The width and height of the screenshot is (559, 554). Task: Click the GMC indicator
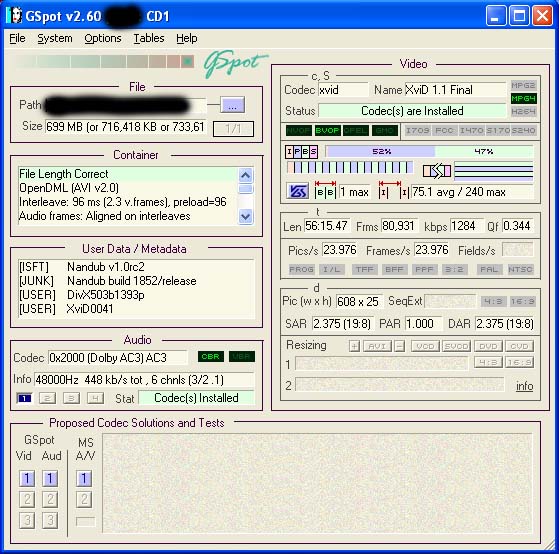tap(384, 130)
